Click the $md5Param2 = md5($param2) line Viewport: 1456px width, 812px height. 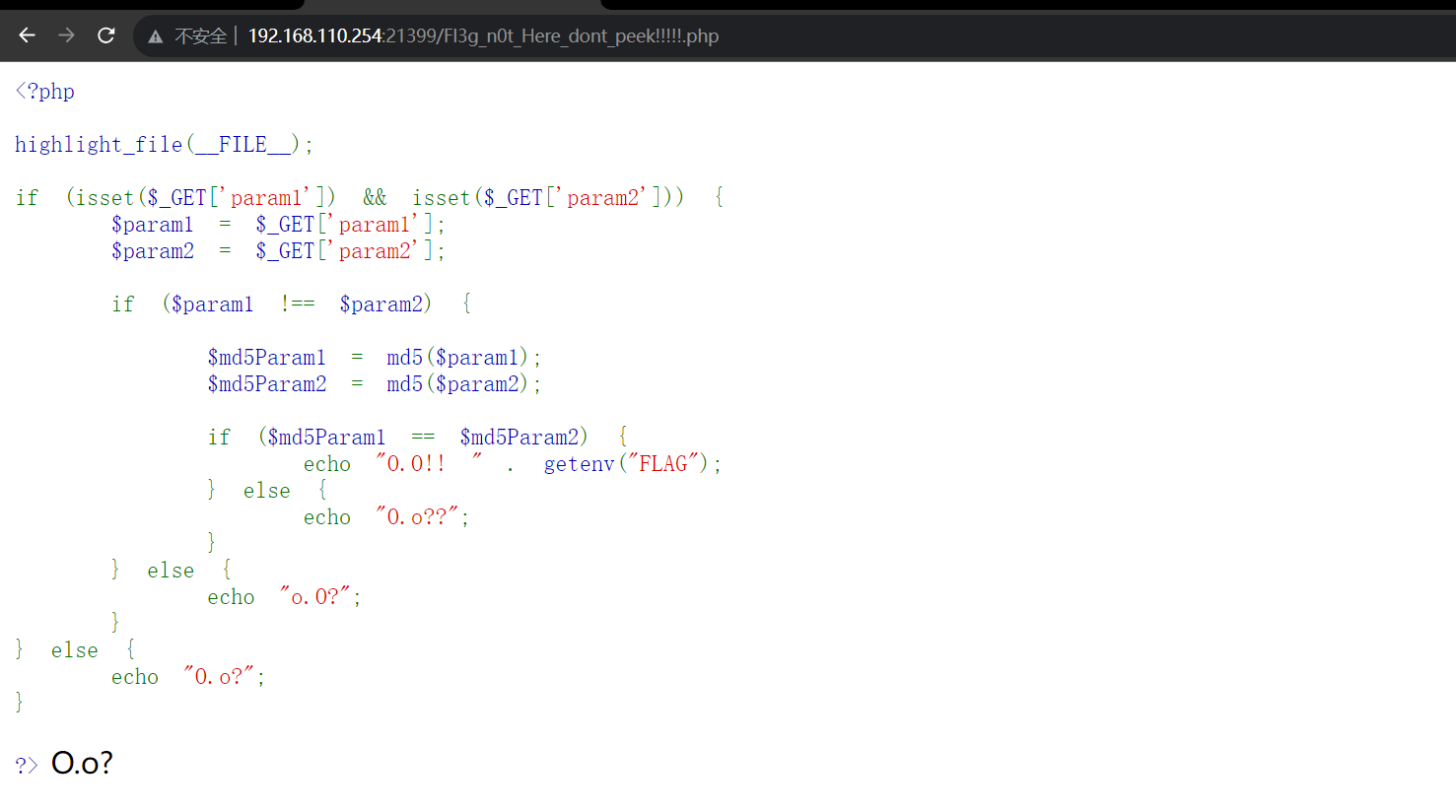tap(375, 384)
